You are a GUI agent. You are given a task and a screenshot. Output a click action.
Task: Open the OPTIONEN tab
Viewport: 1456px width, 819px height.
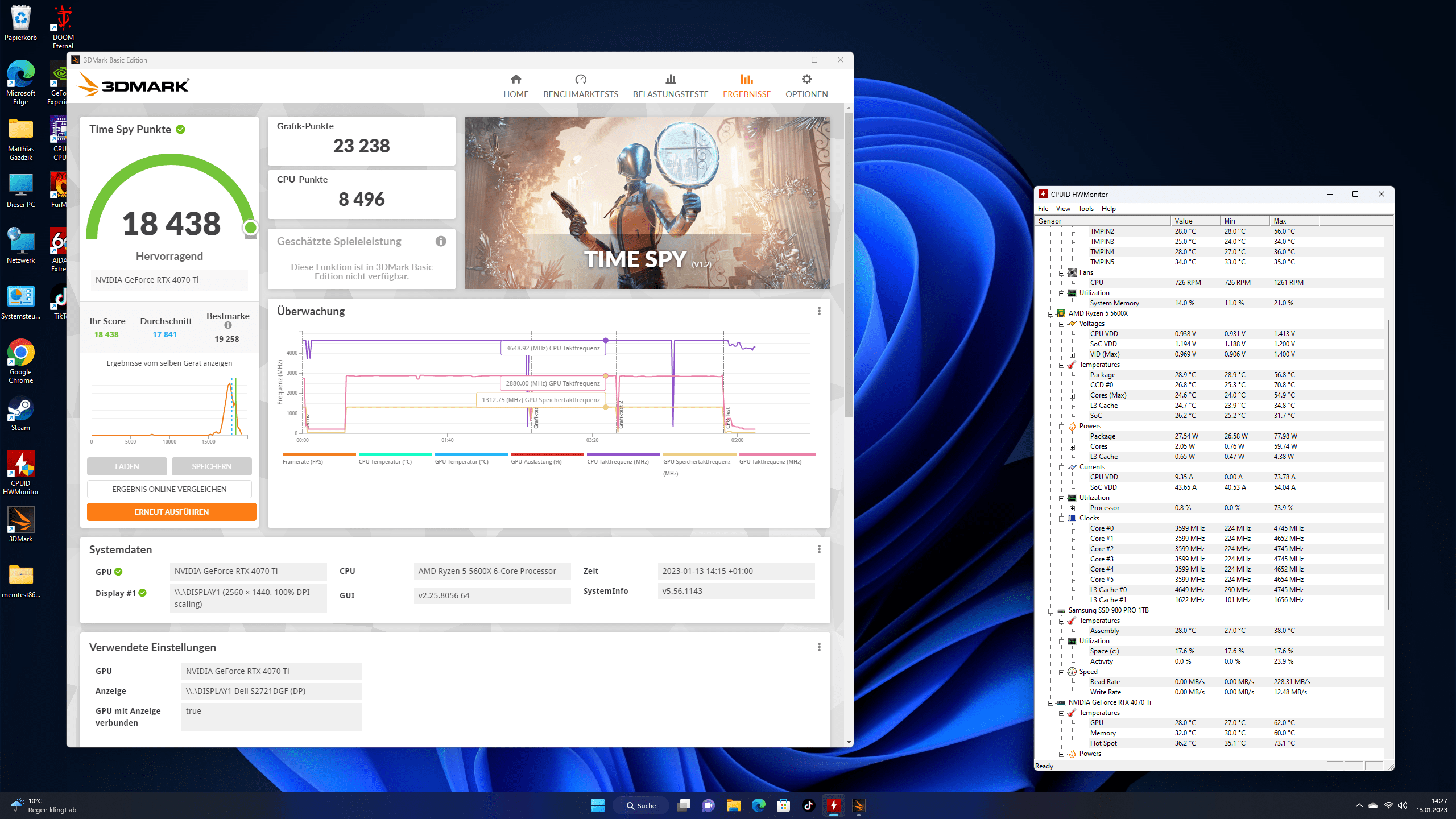[x=806, y=86]
